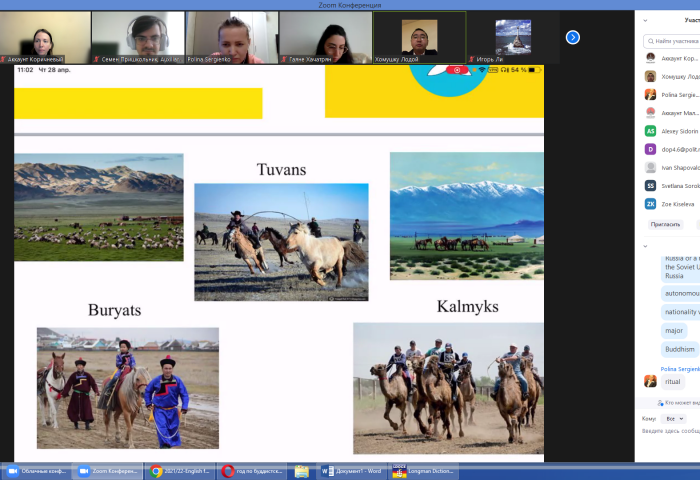The width and height of the screenshot is (700, 480).
Task: Switch to Word document in taskbar
Action: [352, 471]
